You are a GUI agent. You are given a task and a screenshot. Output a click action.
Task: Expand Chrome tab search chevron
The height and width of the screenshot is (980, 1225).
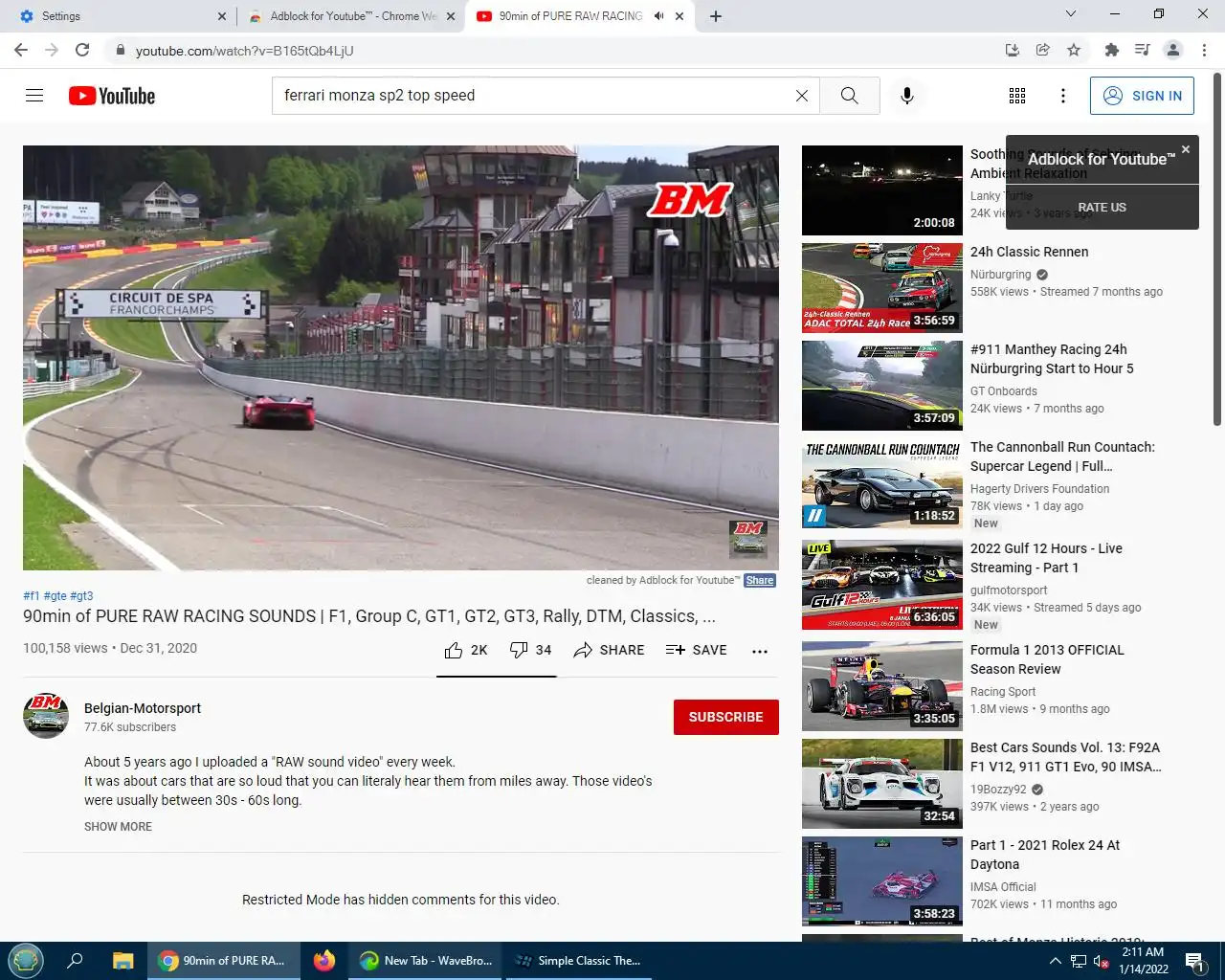coord(1071,14)
